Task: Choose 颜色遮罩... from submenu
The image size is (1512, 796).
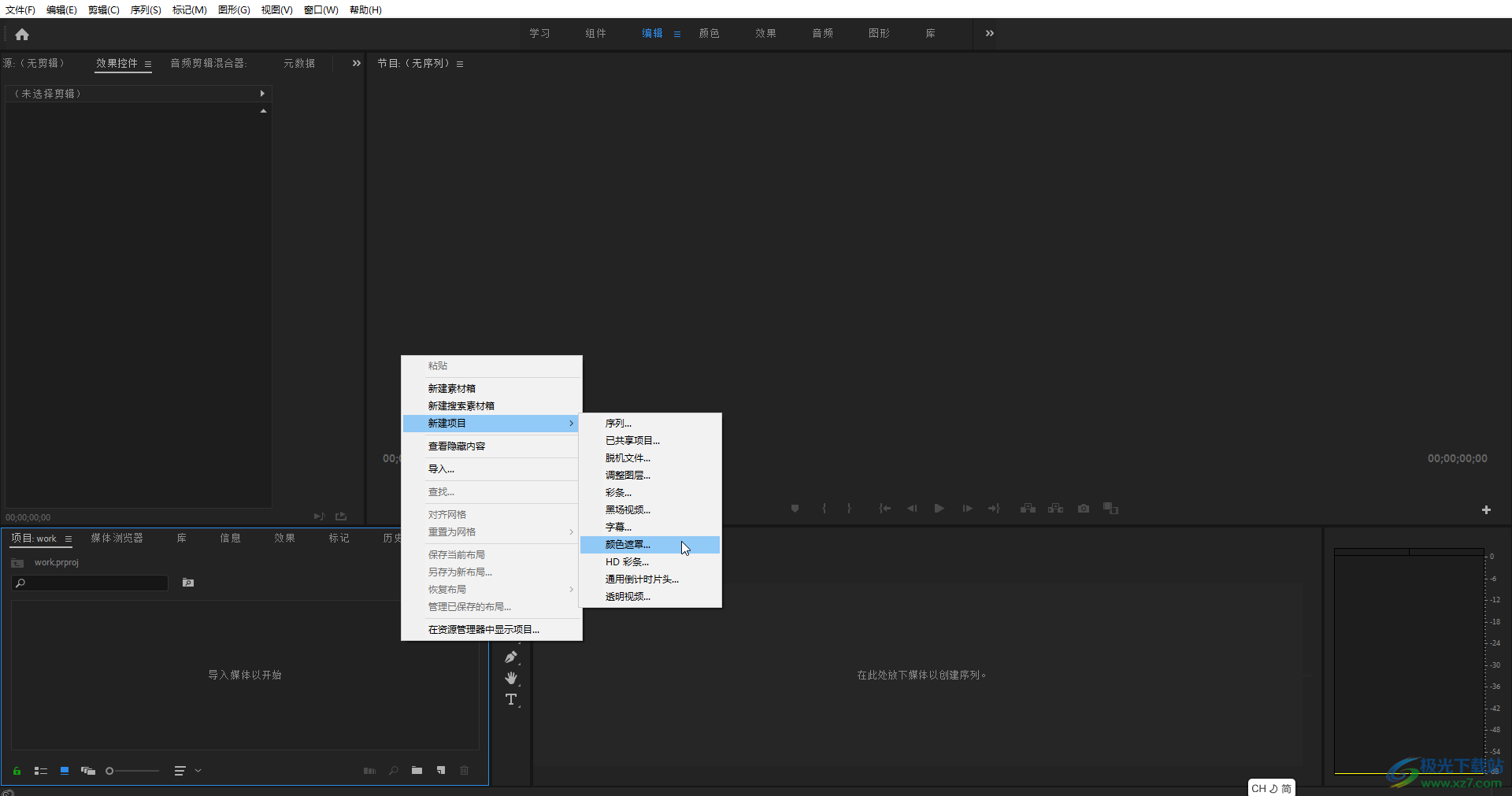Action: pos(650,545)
